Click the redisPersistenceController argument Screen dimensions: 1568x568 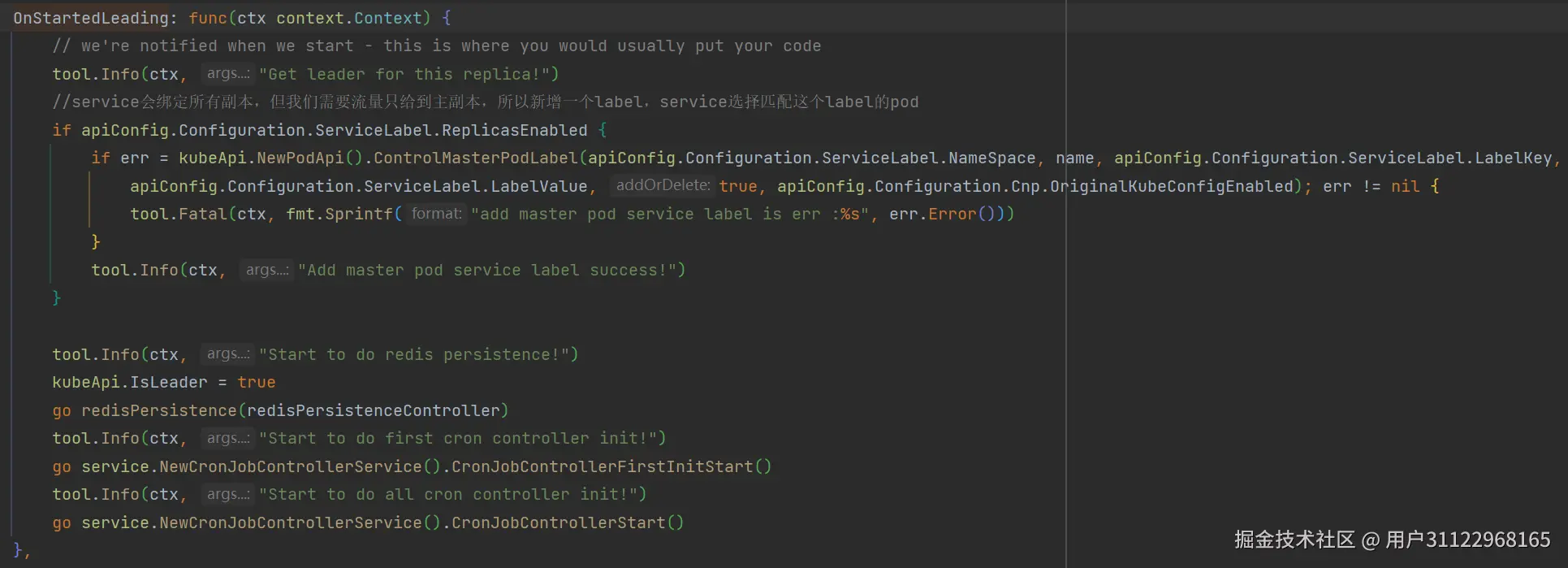click(373, 410)
